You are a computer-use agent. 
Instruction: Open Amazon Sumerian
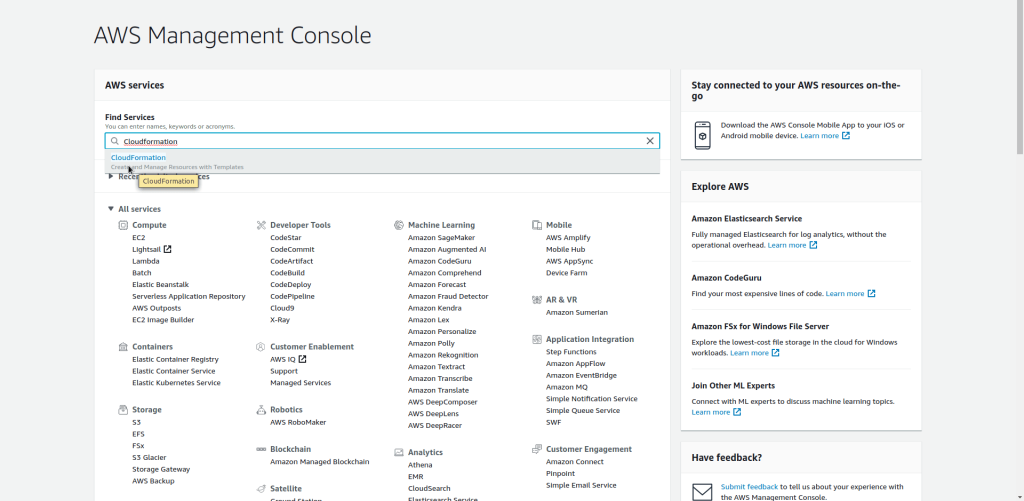577,312
